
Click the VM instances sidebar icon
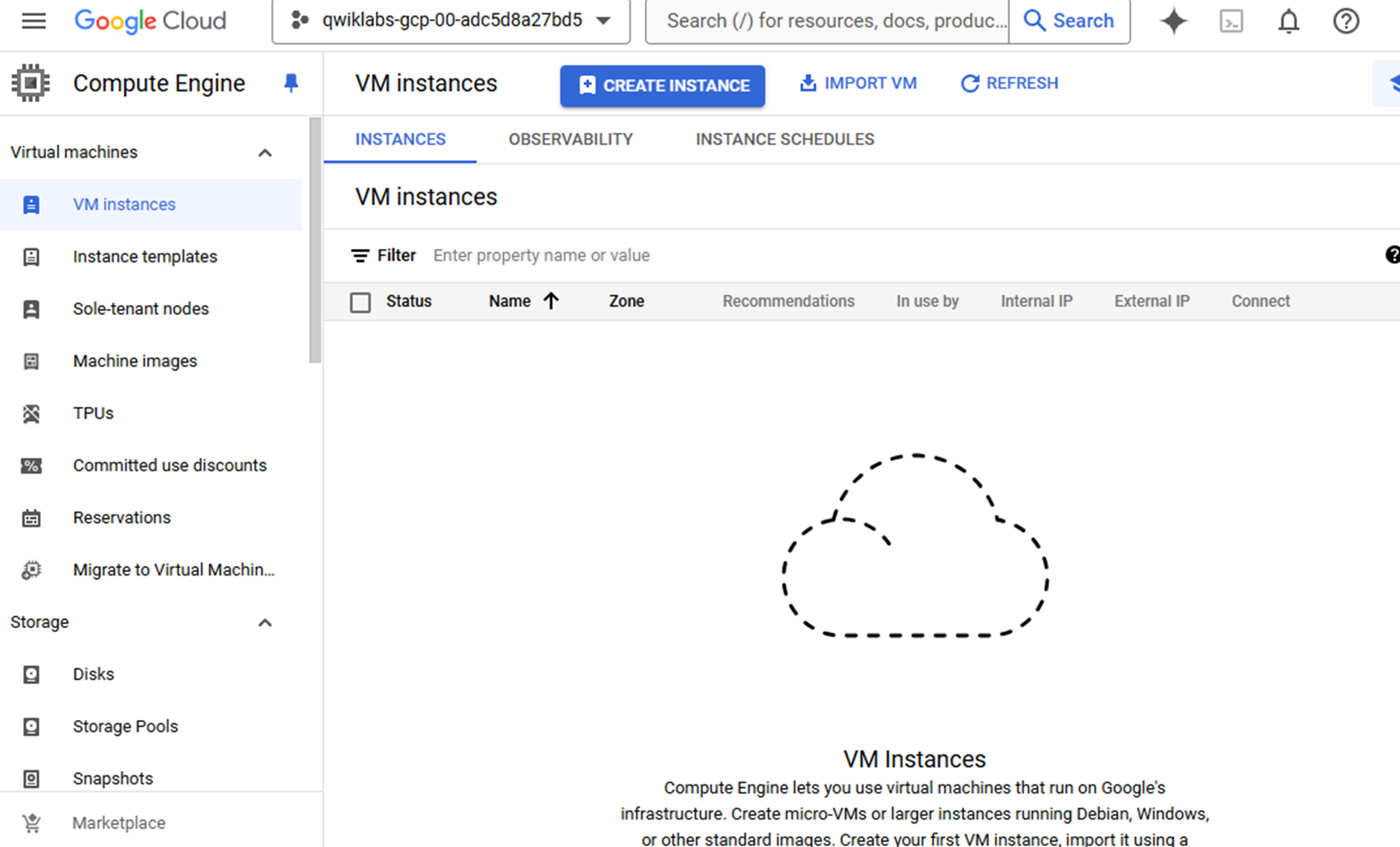point(31,205)
